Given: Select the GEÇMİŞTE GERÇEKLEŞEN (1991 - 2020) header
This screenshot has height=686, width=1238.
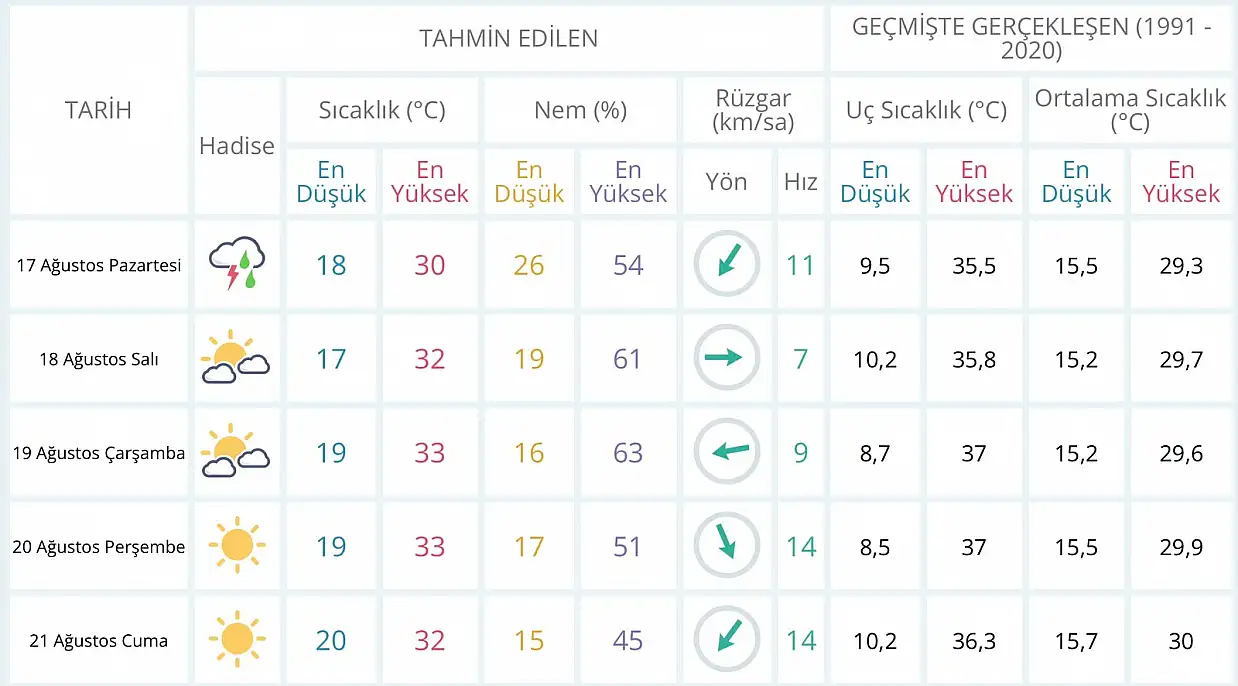Looking at the screenshot, I should point(1031,39).
